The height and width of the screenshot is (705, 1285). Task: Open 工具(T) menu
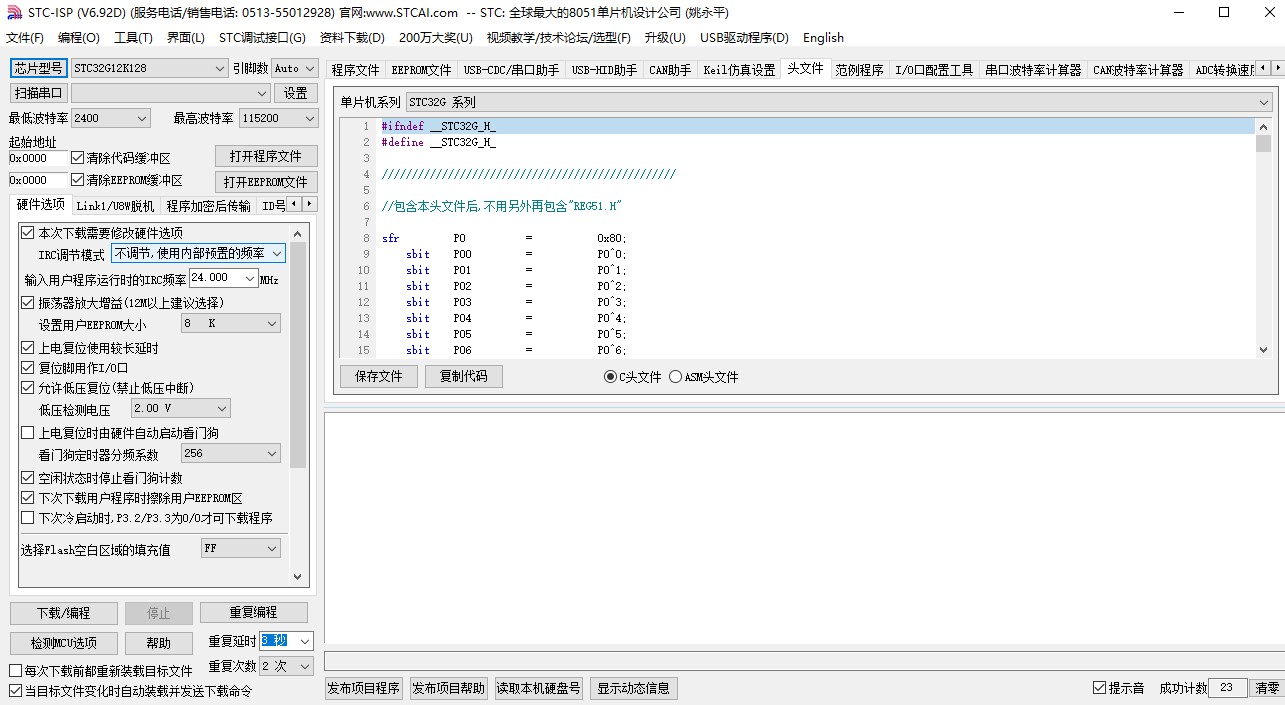pos(133,38)
